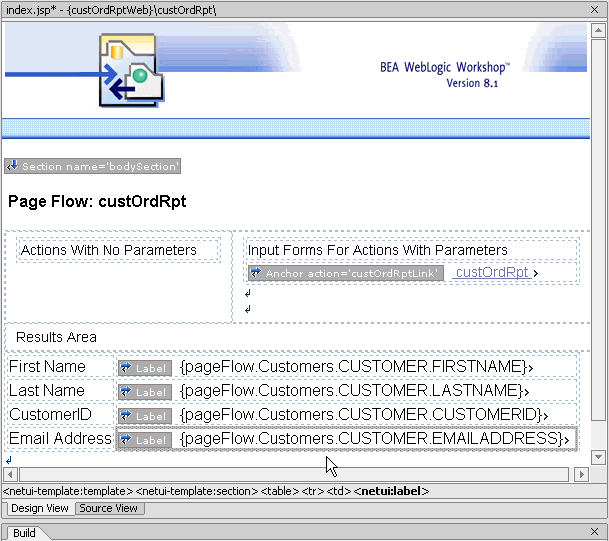
Task: Click the Last Name cell
Action: (60, 390)
